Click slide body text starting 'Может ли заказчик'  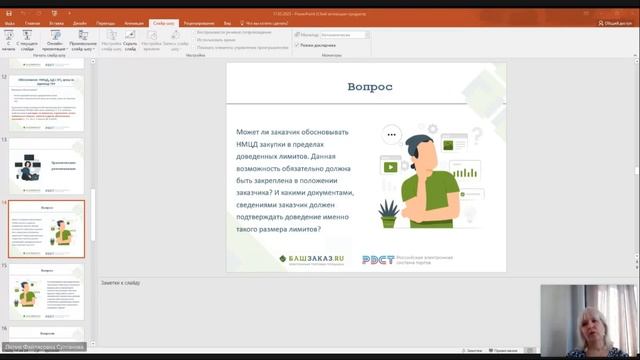[x=295, y=180]
